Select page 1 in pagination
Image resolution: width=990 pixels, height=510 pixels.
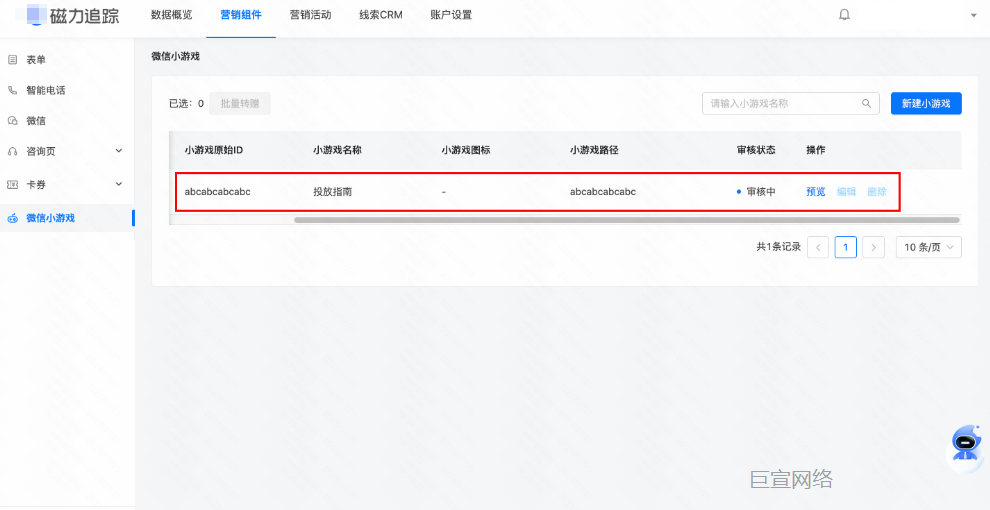click(845, 247)
